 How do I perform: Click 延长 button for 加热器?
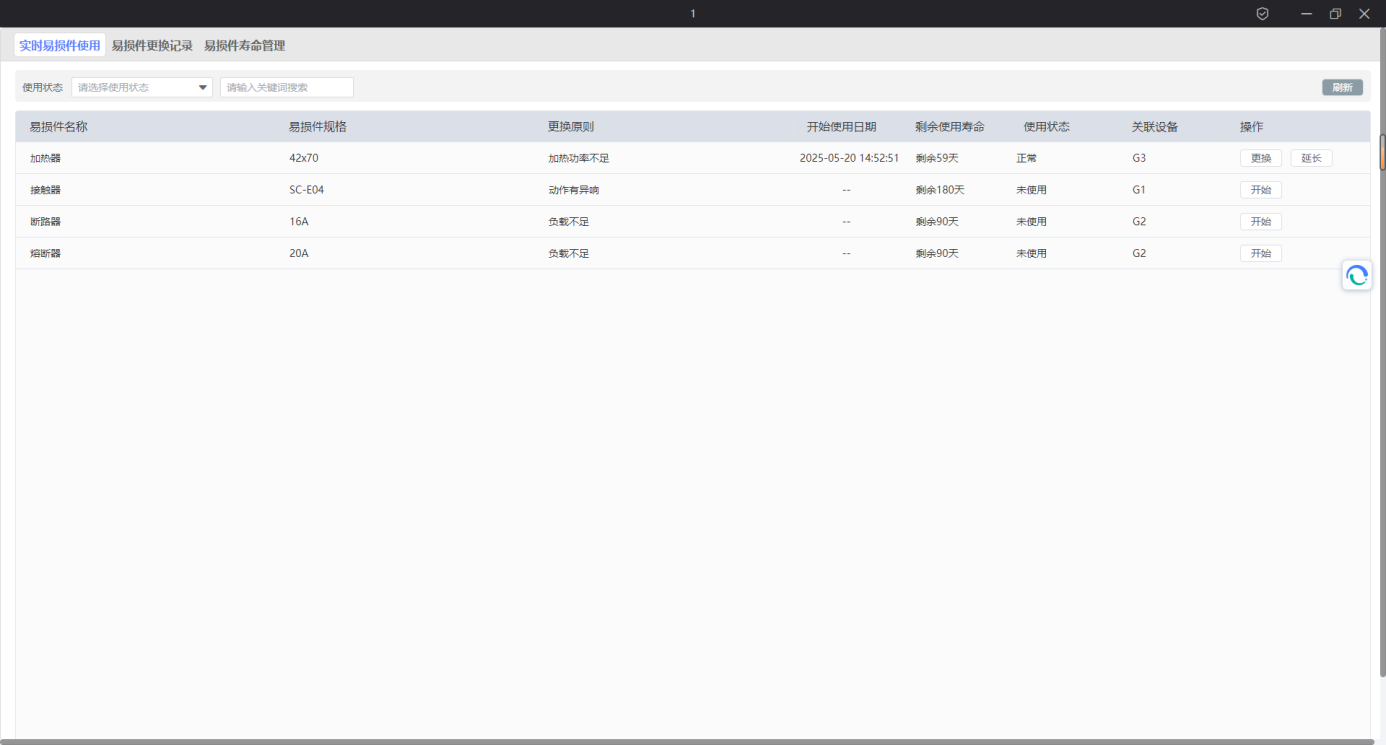pyautogui.click(x=1311, y=158)
